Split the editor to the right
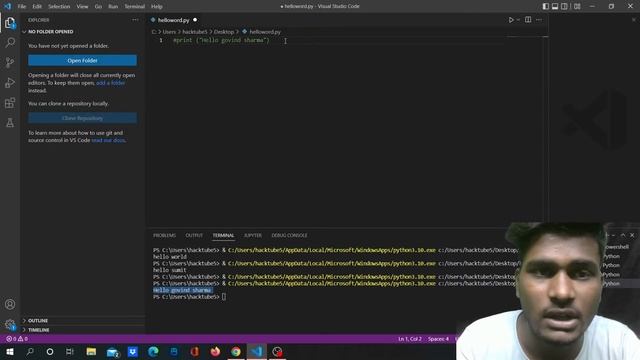The width and height of the screenshot is (640, 360). (x=528, y=20)
